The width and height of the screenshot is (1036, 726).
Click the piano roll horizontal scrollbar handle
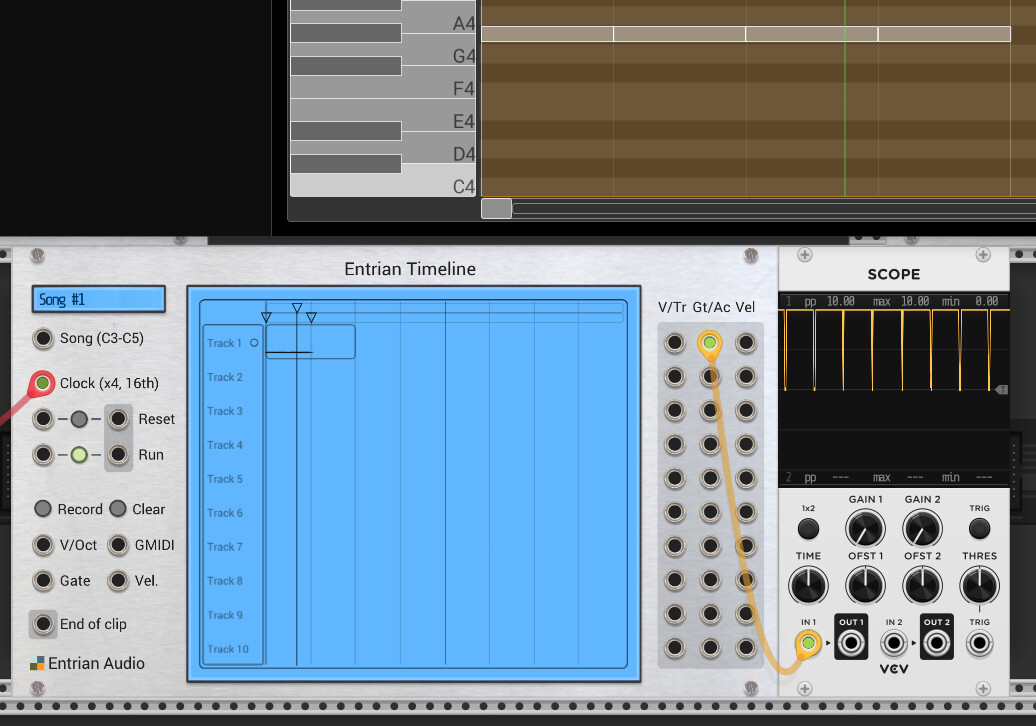[496, 209]
